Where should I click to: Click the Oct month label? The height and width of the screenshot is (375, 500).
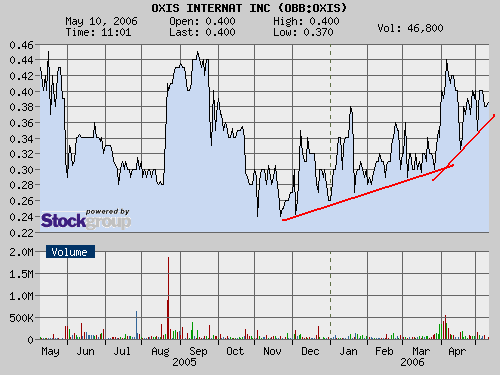click(235, 352)
